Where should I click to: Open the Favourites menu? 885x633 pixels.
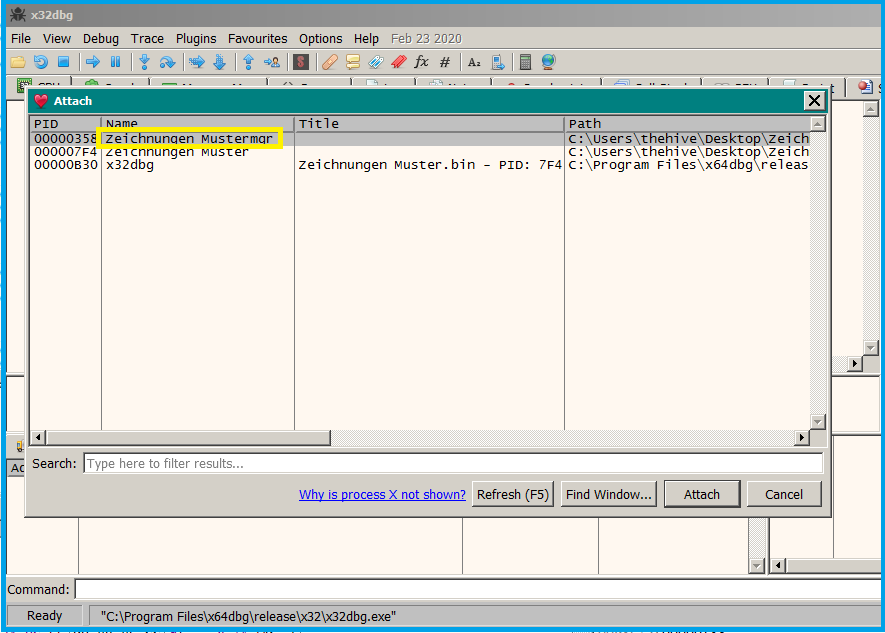tap(257, 38)
